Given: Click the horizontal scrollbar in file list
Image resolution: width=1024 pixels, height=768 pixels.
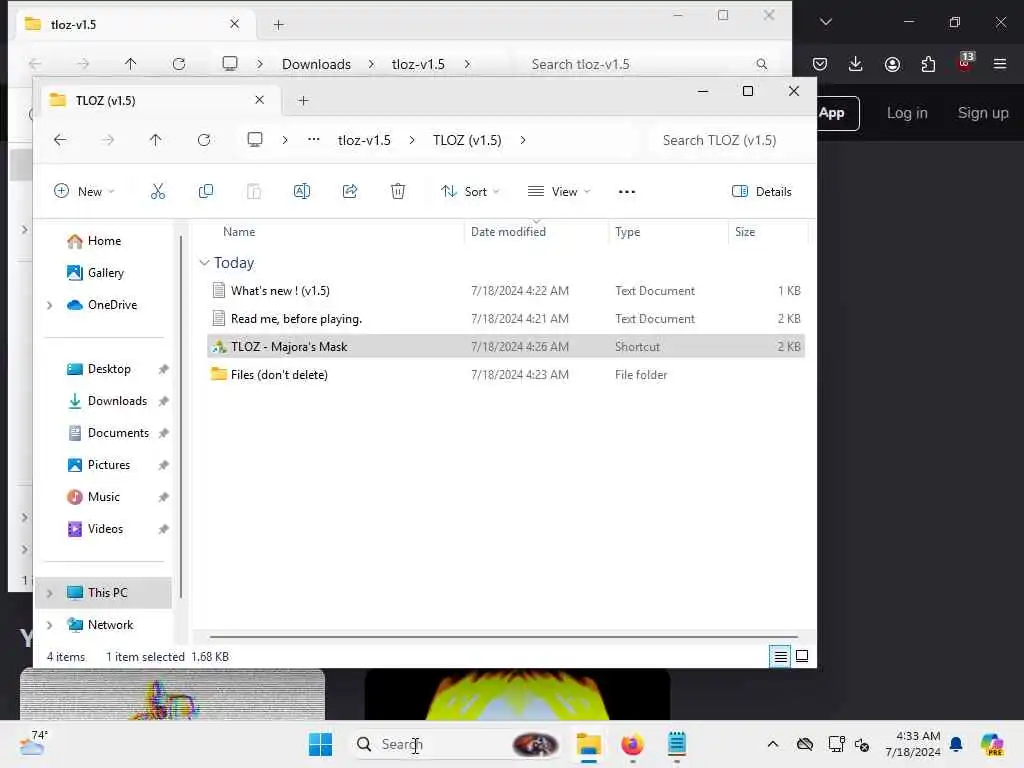Looking at the screenshot, I should tap(504, 636).
